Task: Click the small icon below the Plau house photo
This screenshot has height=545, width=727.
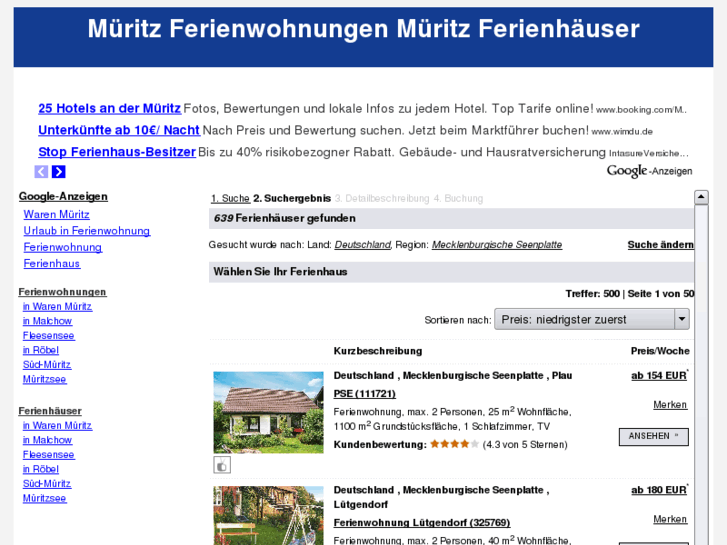Action: (222, 465)
